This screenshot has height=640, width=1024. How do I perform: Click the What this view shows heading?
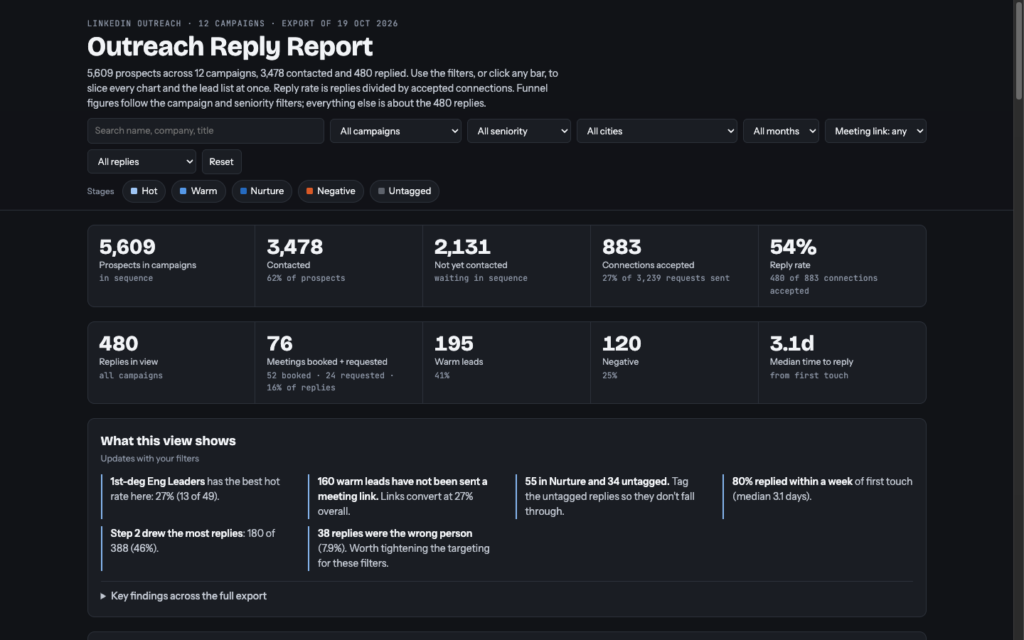pyautogui.click(x=168, y=441)
